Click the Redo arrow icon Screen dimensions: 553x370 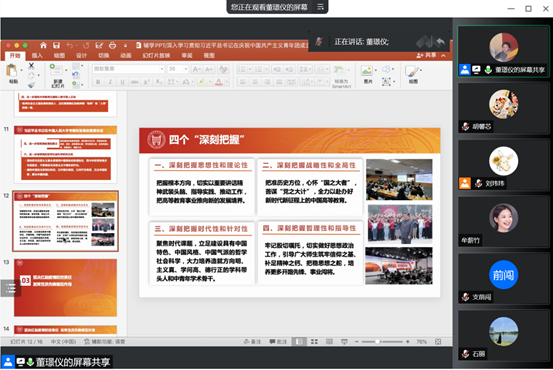[86, 46]
